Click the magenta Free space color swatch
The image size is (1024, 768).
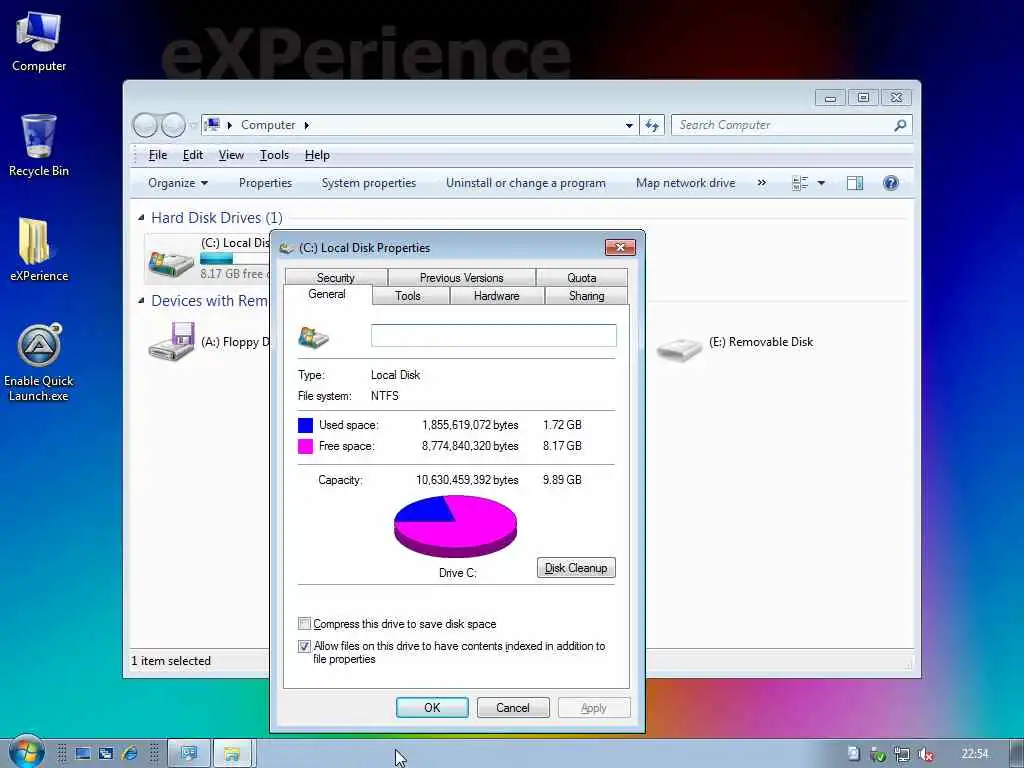pos(305,446)
